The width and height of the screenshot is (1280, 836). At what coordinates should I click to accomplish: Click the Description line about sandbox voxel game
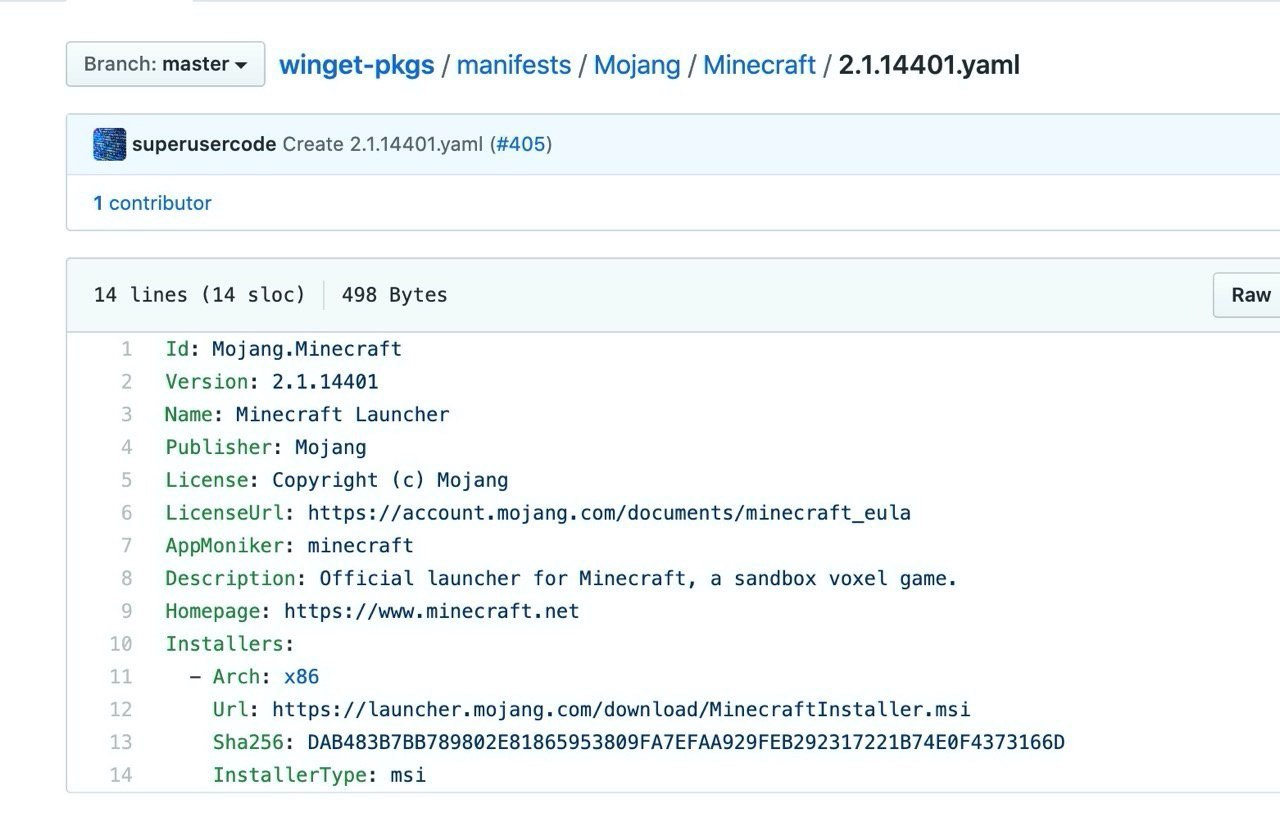tap(561, 578)
